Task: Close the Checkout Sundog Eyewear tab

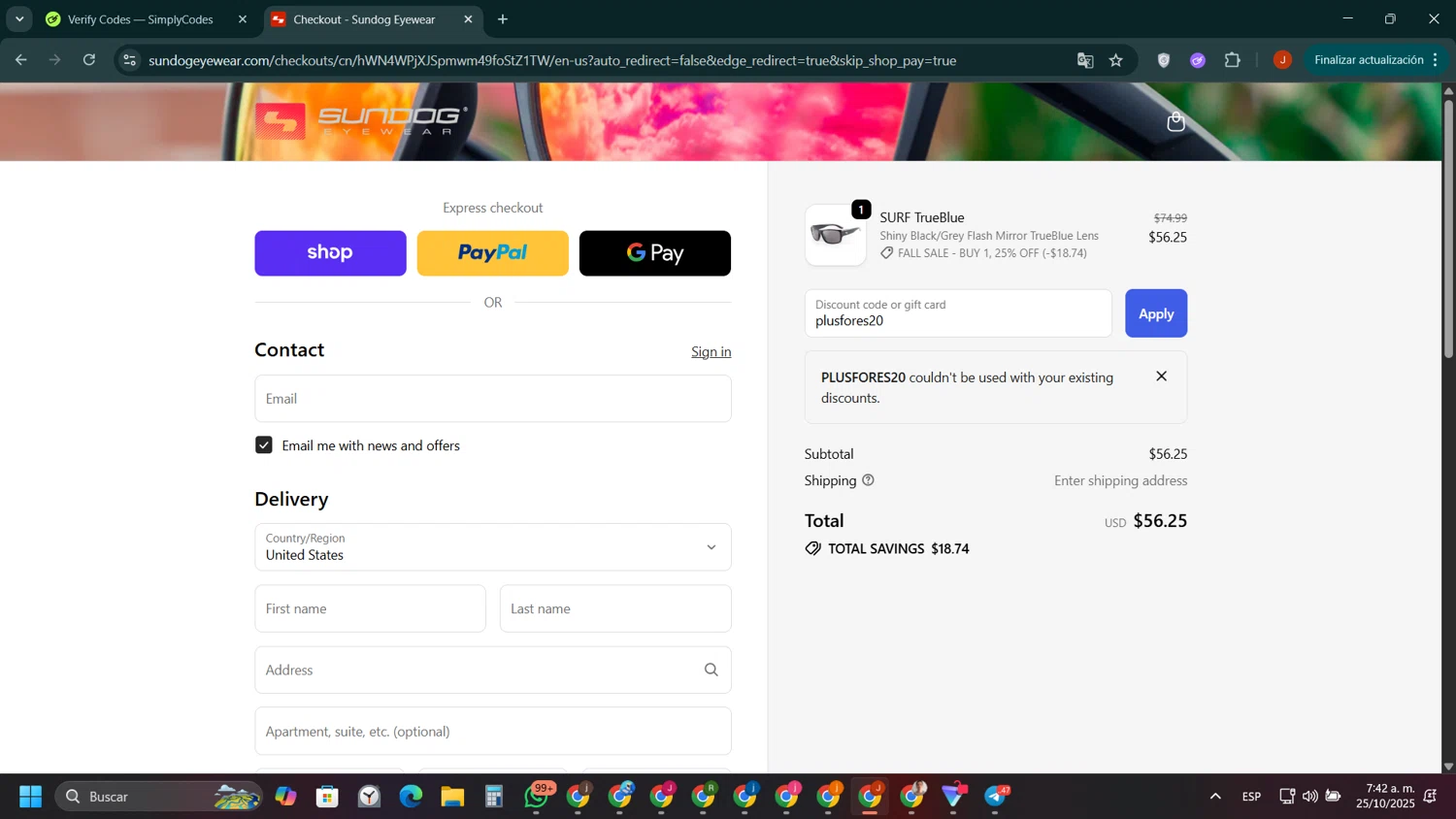Action: click(468, 19)
